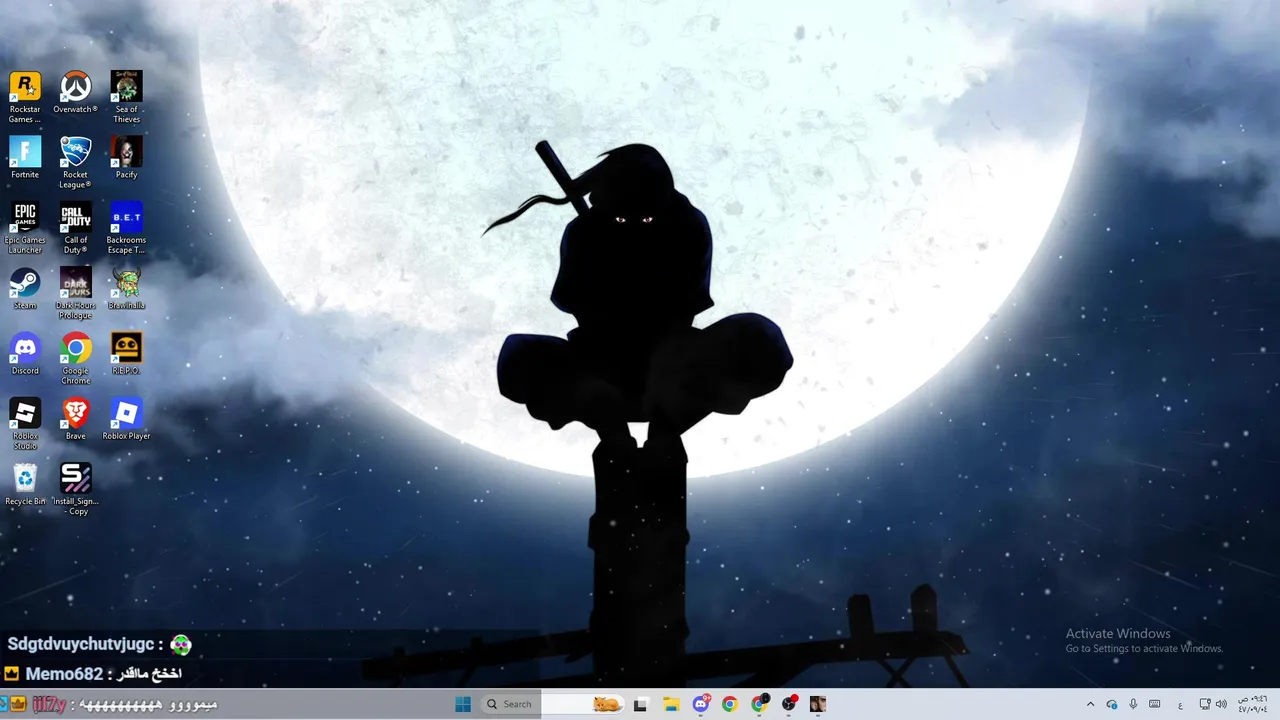Screen dimensions: 1280x720
Task: Switch to Discord in the taskbar
Action: click(701, 704)
